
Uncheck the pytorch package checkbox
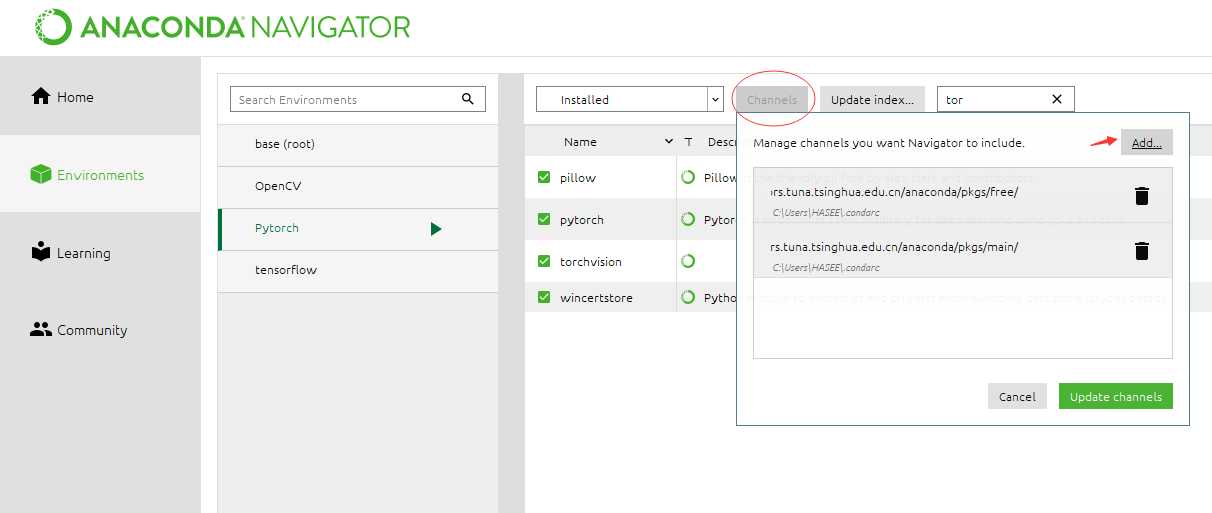coord(544,219)
